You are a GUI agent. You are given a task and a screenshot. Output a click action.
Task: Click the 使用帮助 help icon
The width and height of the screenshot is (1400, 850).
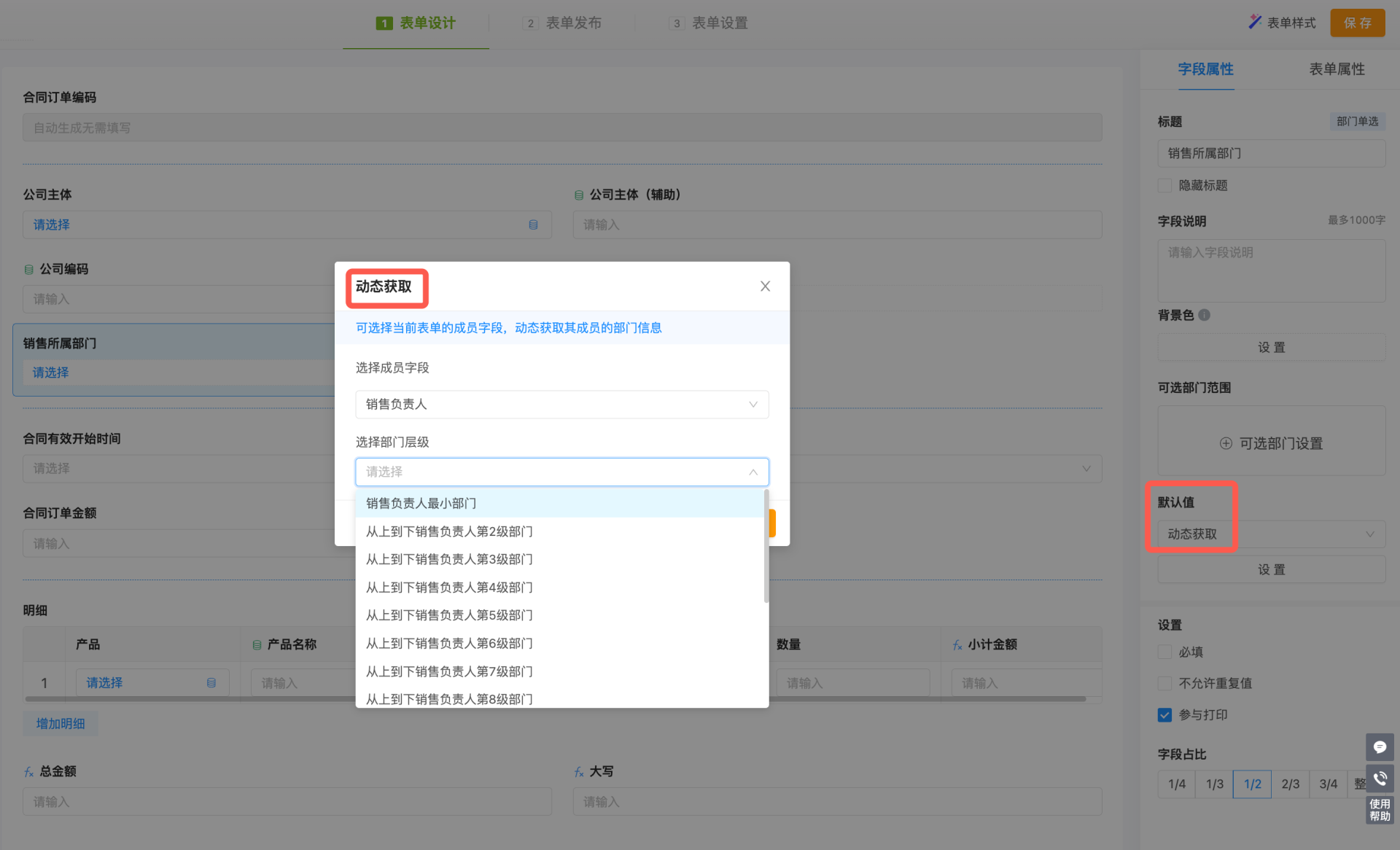tap(1379, 810)
